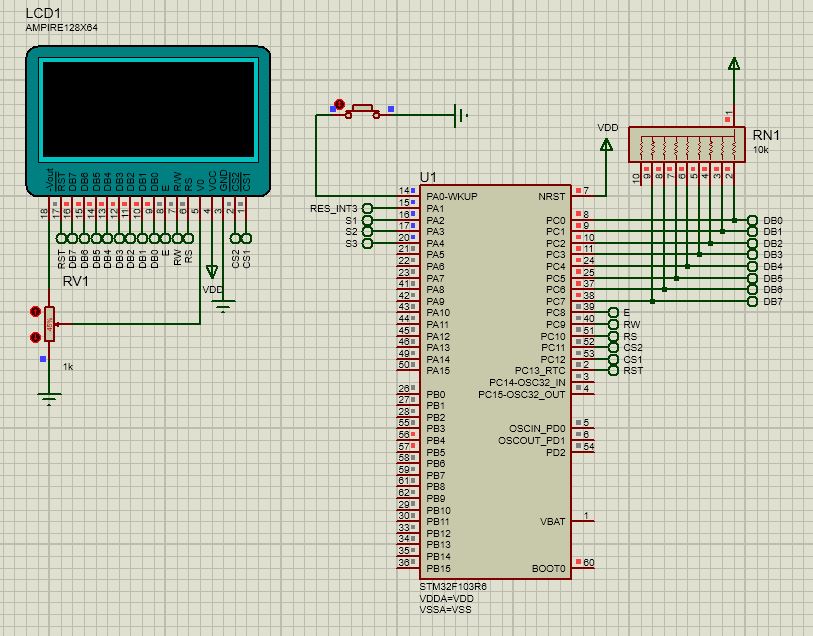Click the VSSA=VSS property text
Image resolution: width=813 pixels, height=636 pixels.
point(445,610)
